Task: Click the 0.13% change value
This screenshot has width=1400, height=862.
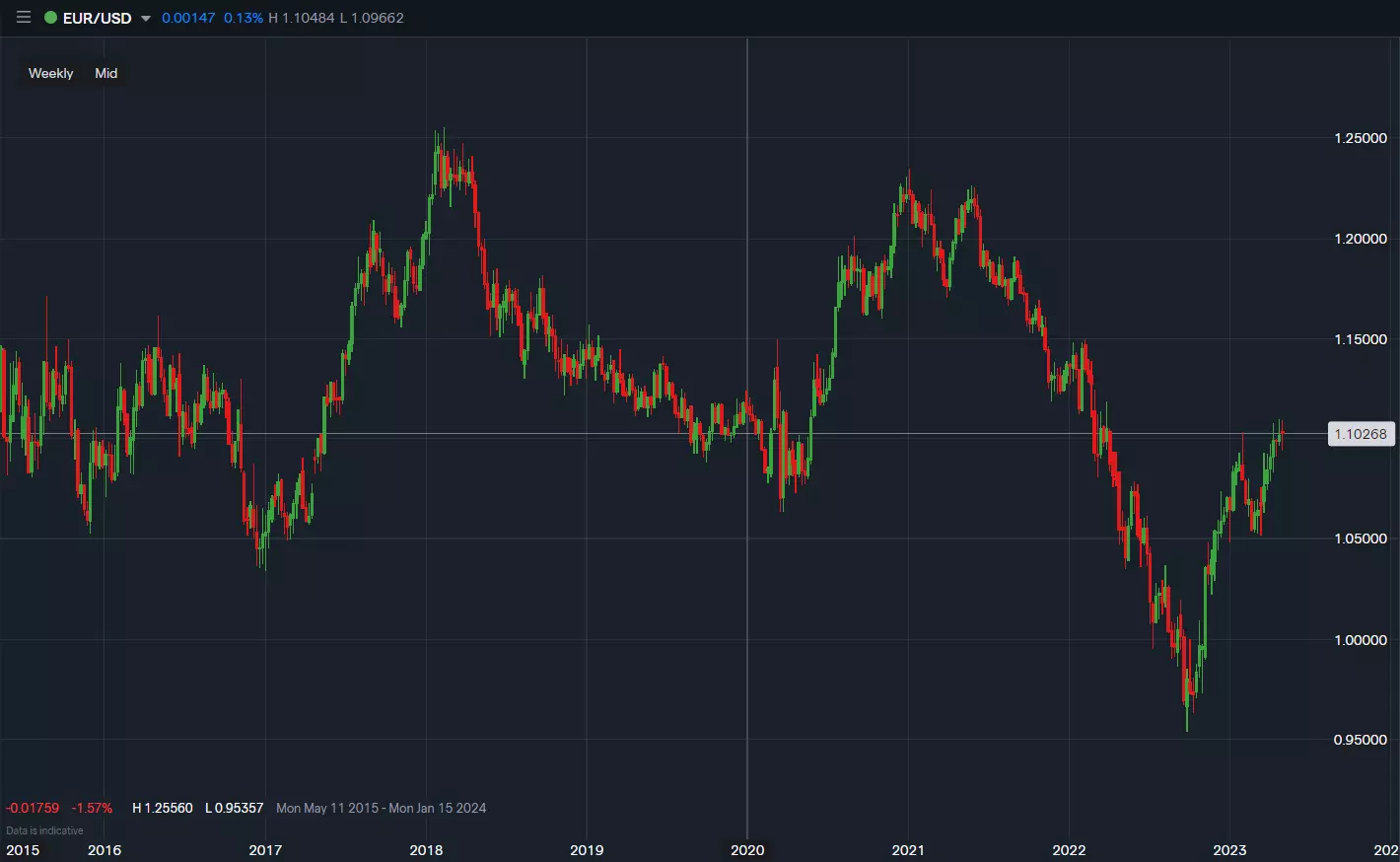Action: pyautogui.click(x=244, y=18)
